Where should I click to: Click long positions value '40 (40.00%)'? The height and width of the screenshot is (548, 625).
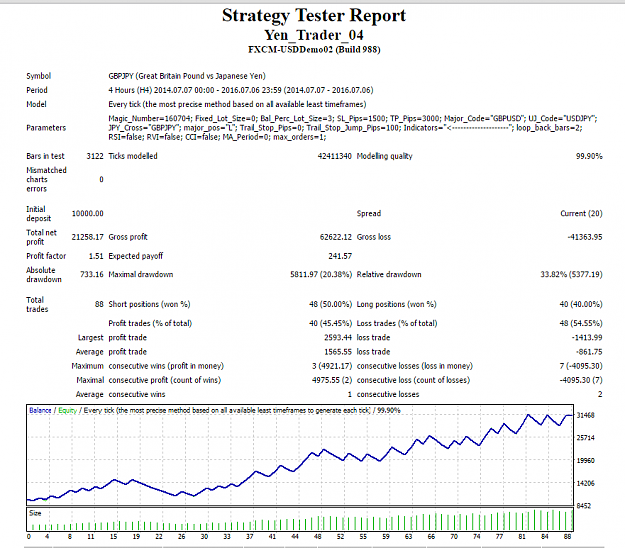(581, 304)
